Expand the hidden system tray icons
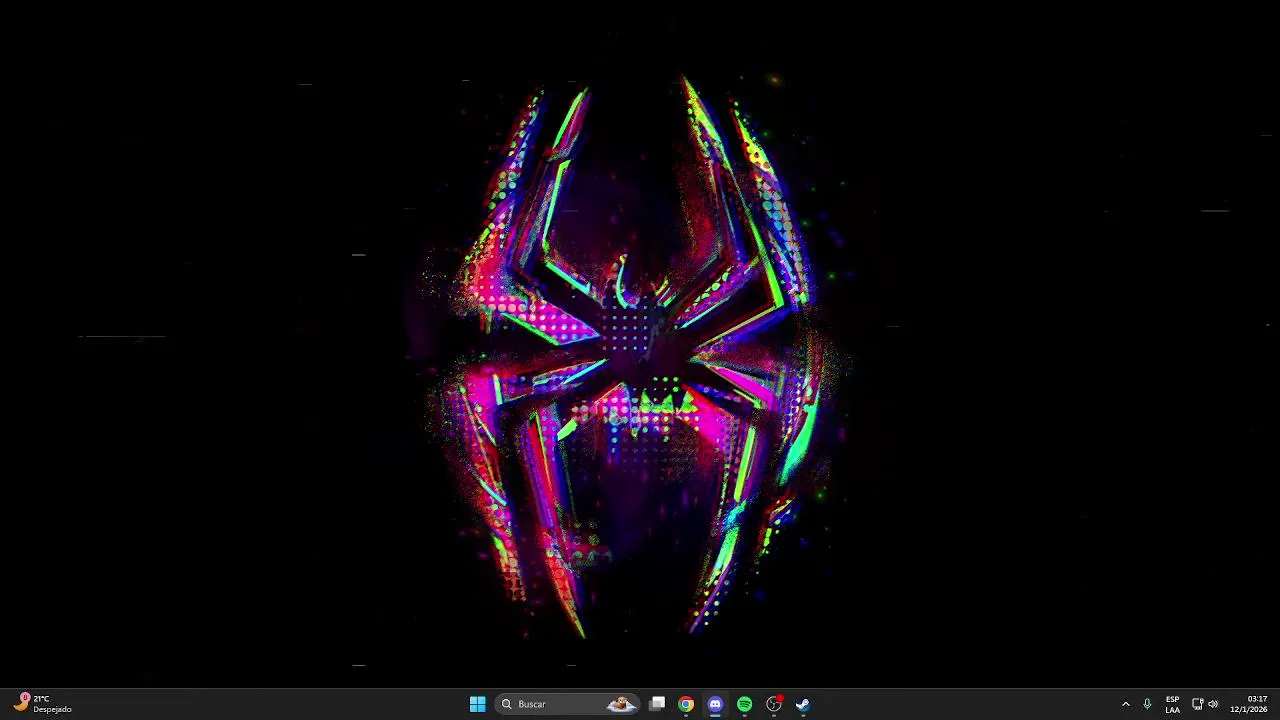The width and height of the screenshot is (1280, 720). coord(1125,704)
